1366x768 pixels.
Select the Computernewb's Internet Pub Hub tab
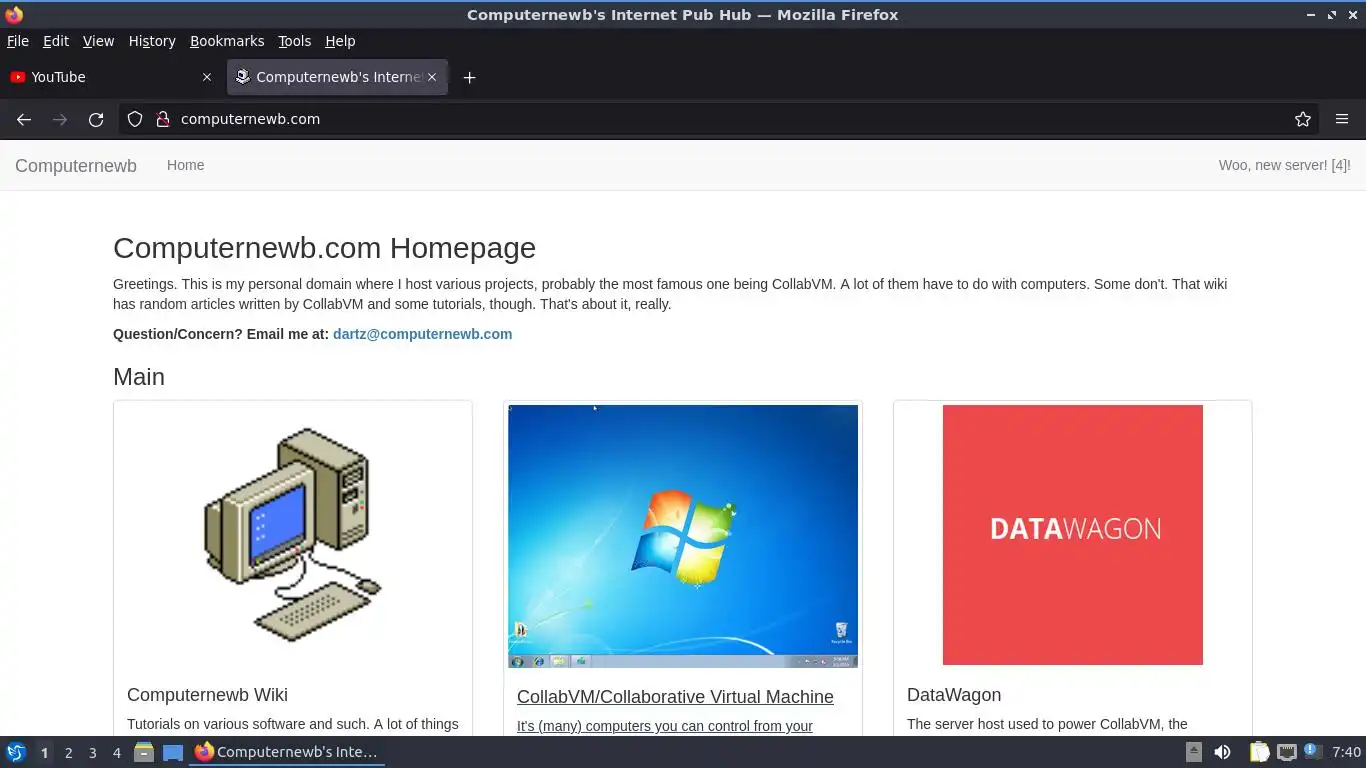(337, 77)
